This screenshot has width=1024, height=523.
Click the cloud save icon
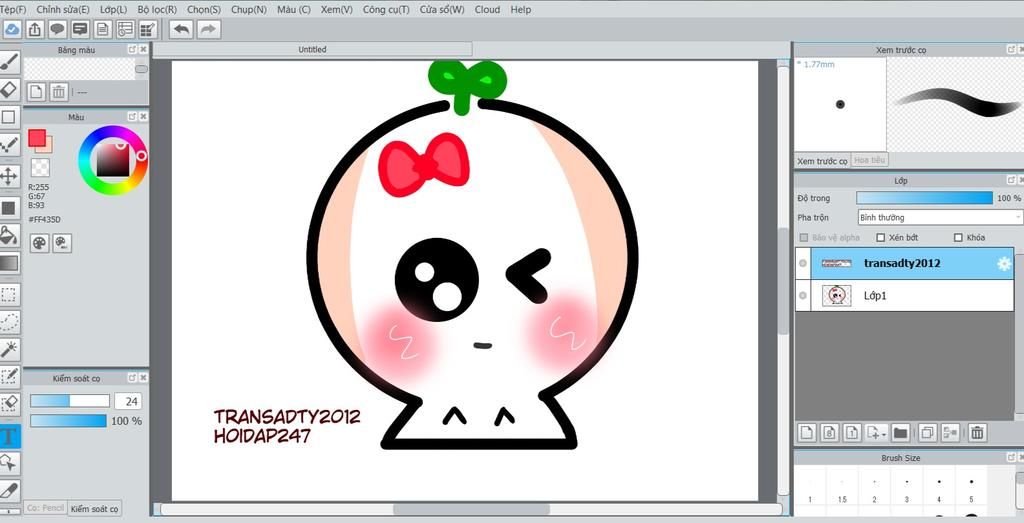tap(12, 29)
